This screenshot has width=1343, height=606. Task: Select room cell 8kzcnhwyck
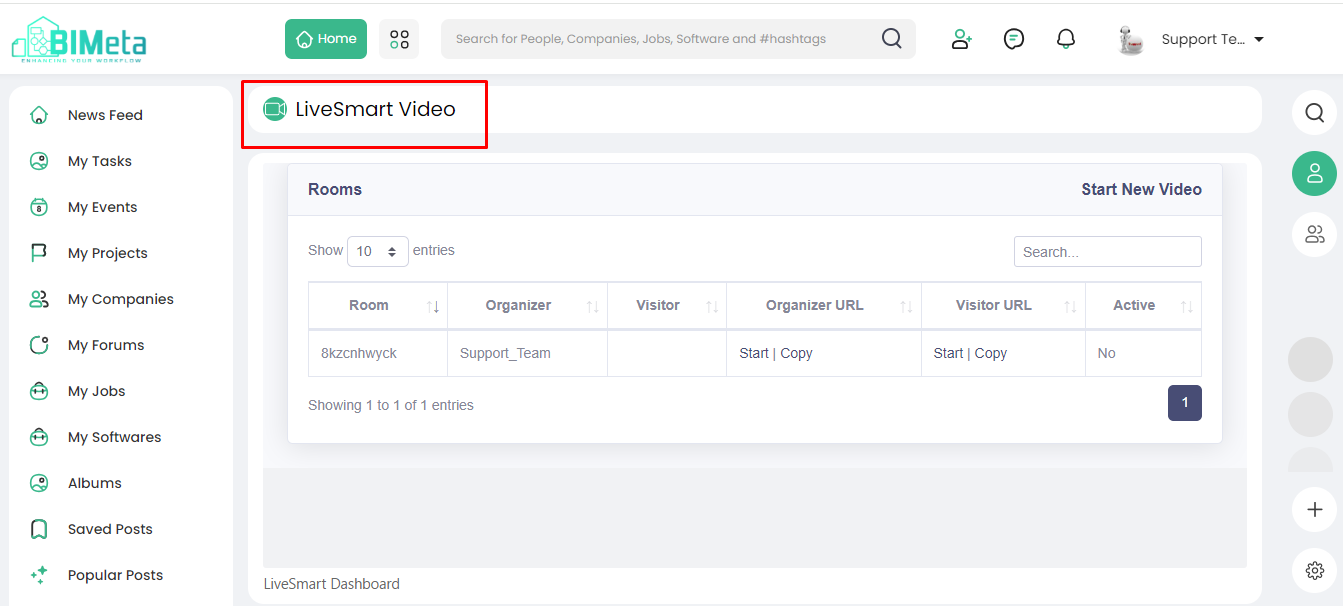coord(378,353)
